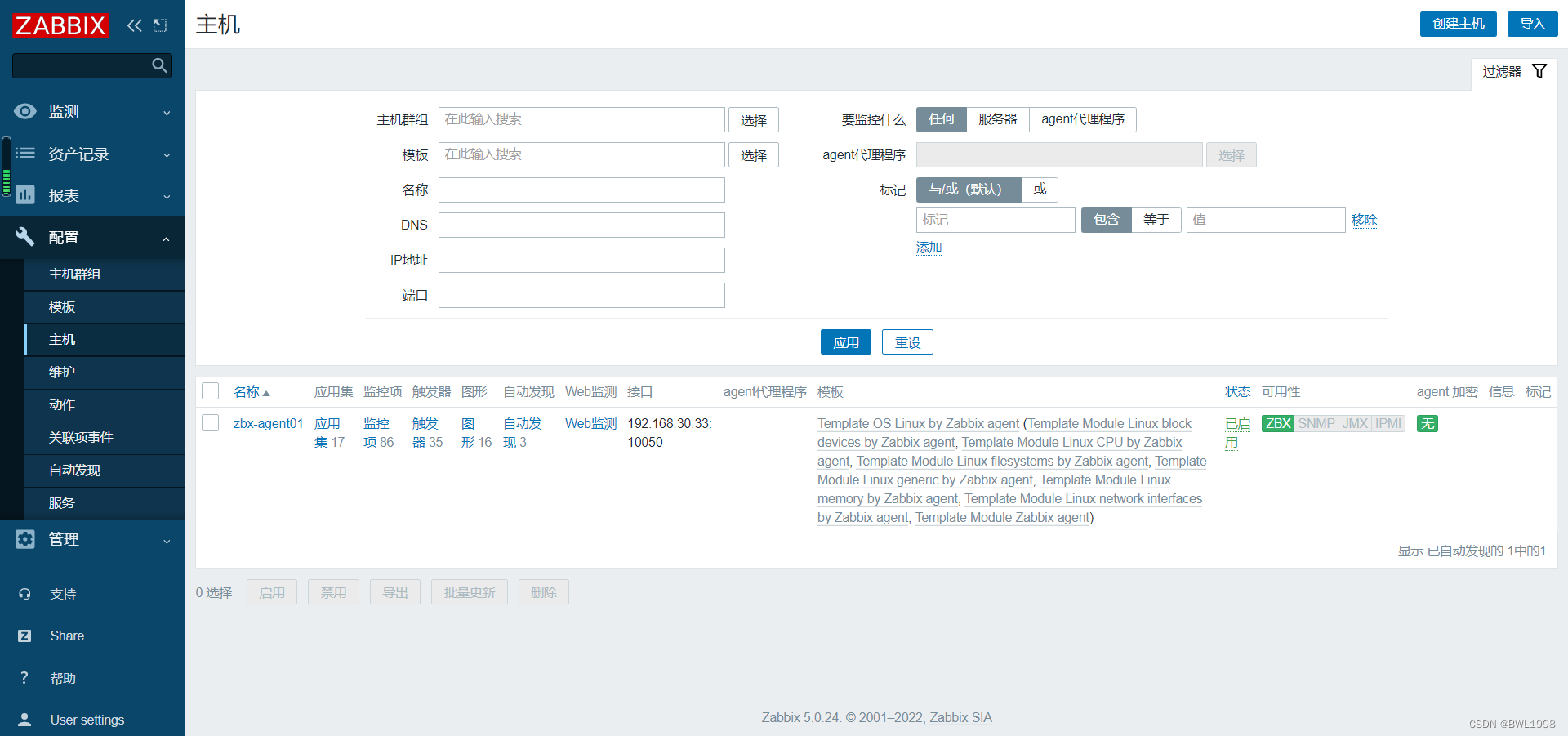Click into the 标记 tag name field
The width and height of the screenshot is (1568, 736).
pyautogui.click(x=996, y=220)
